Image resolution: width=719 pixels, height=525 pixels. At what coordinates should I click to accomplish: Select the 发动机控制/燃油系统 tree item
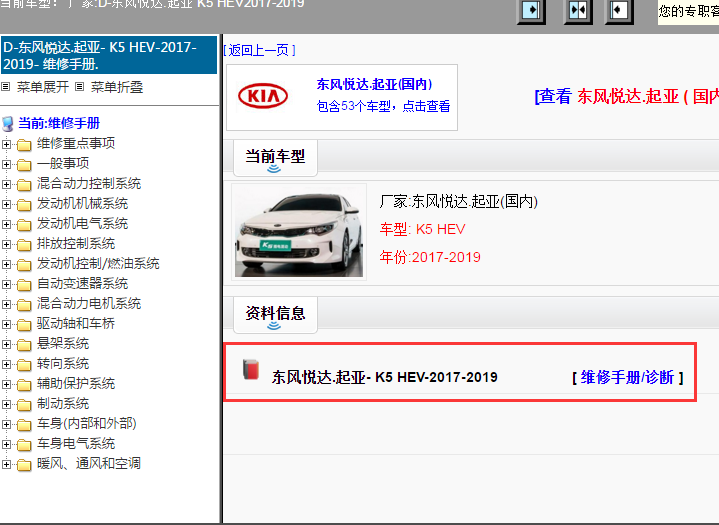pyautogui.click(x=98, y=264)
